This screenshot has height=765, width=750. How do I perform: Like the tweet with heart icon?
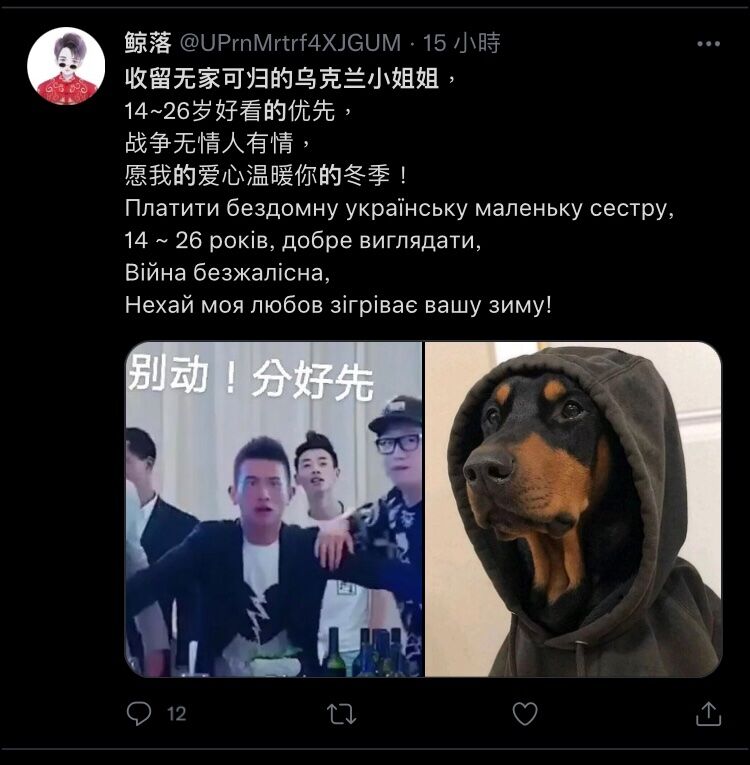(525, 714)
